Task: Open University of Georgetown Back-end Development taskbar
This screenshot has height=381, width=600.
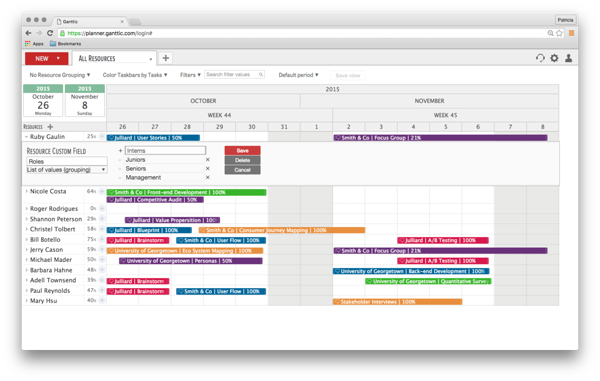Action: click(x=411, y=271)
